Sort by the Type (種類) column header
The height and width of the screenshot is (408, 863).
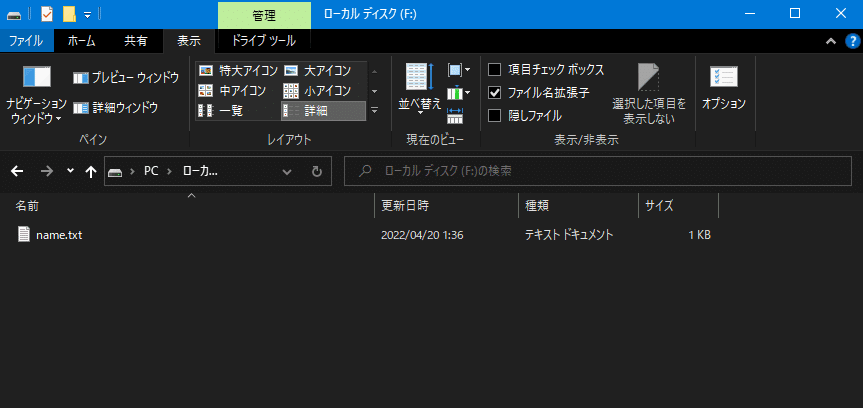click(x=537, y=206)
